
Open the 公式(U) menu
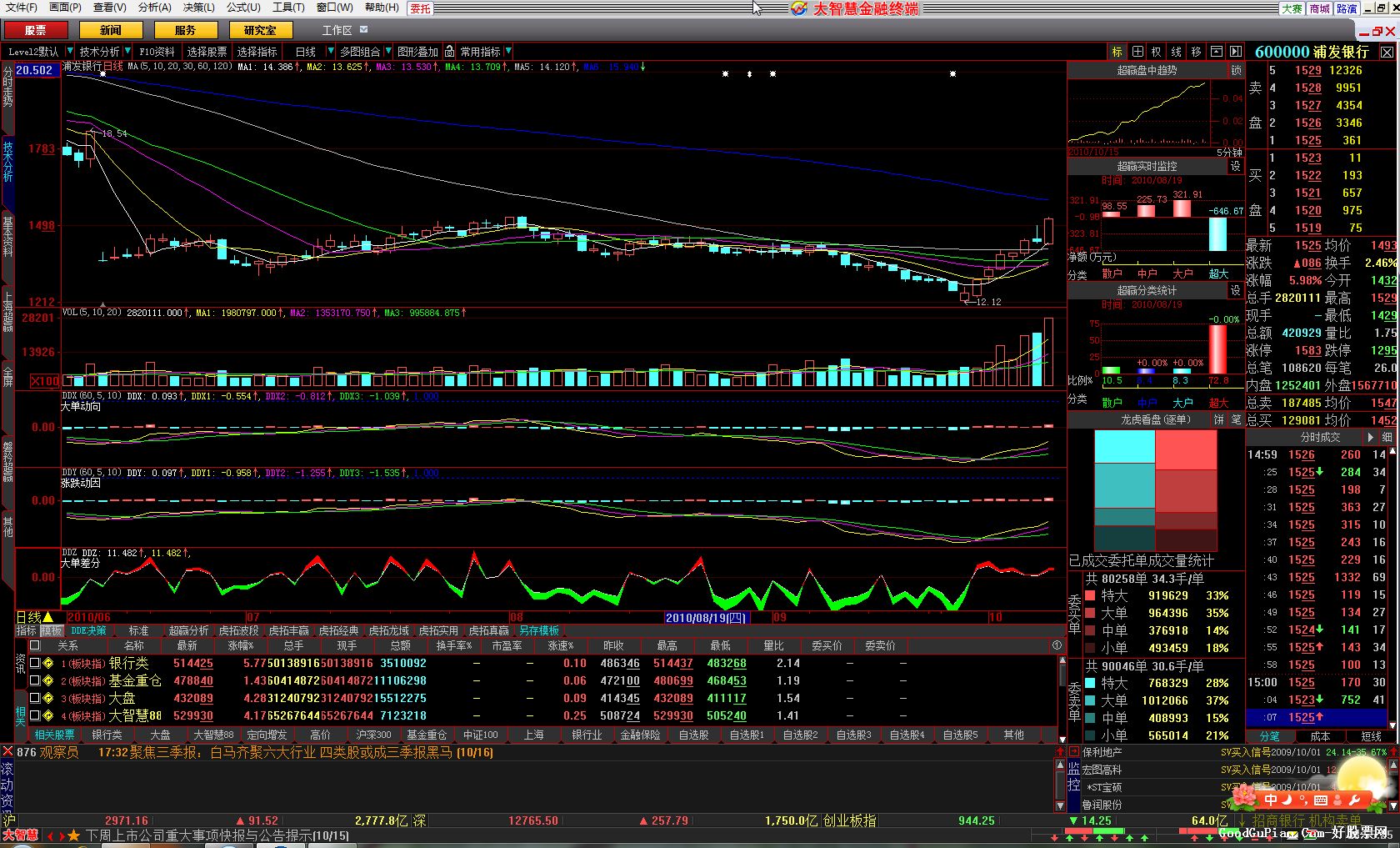[243, 8]
